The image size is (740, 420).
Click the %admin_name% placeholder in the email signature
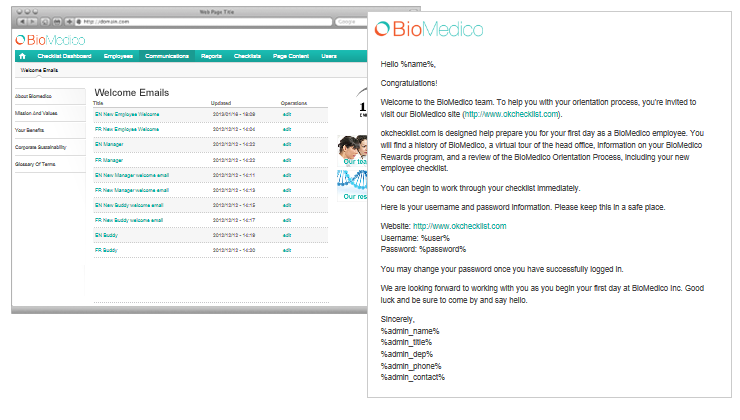click(410, 331)
